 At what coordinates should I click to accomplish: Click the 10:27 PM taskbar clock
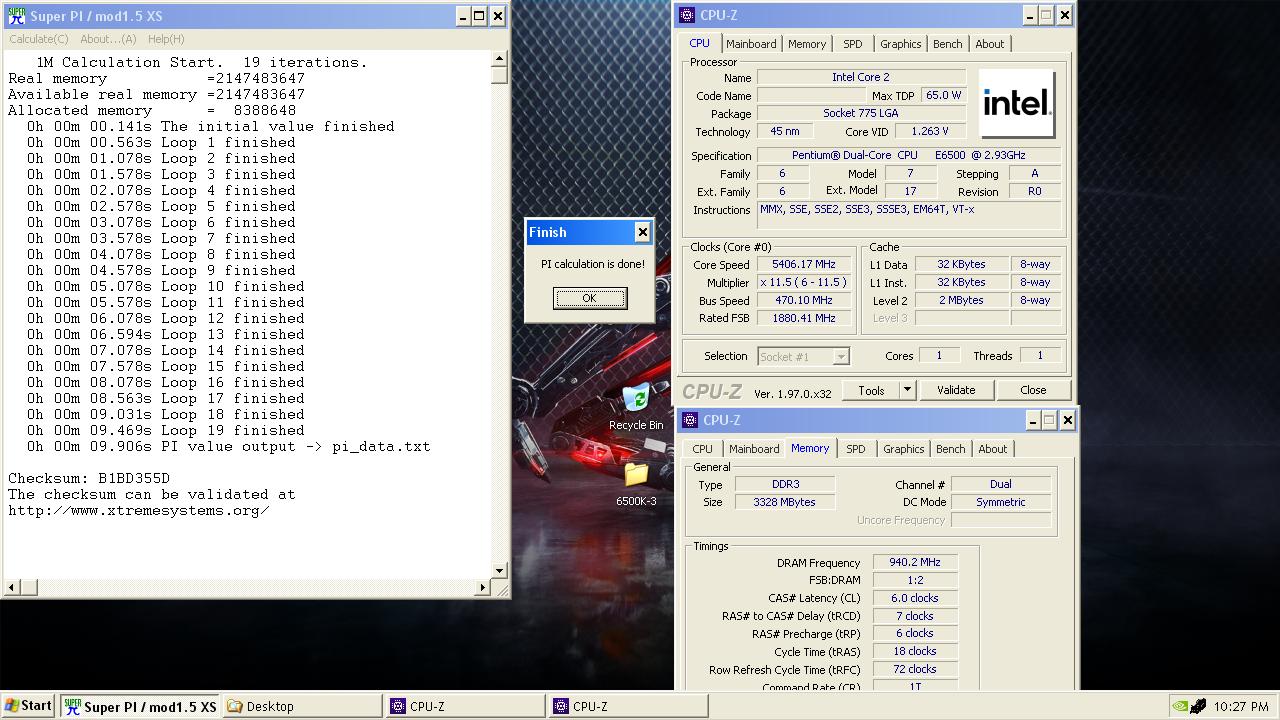click(x=1241, y=706)
